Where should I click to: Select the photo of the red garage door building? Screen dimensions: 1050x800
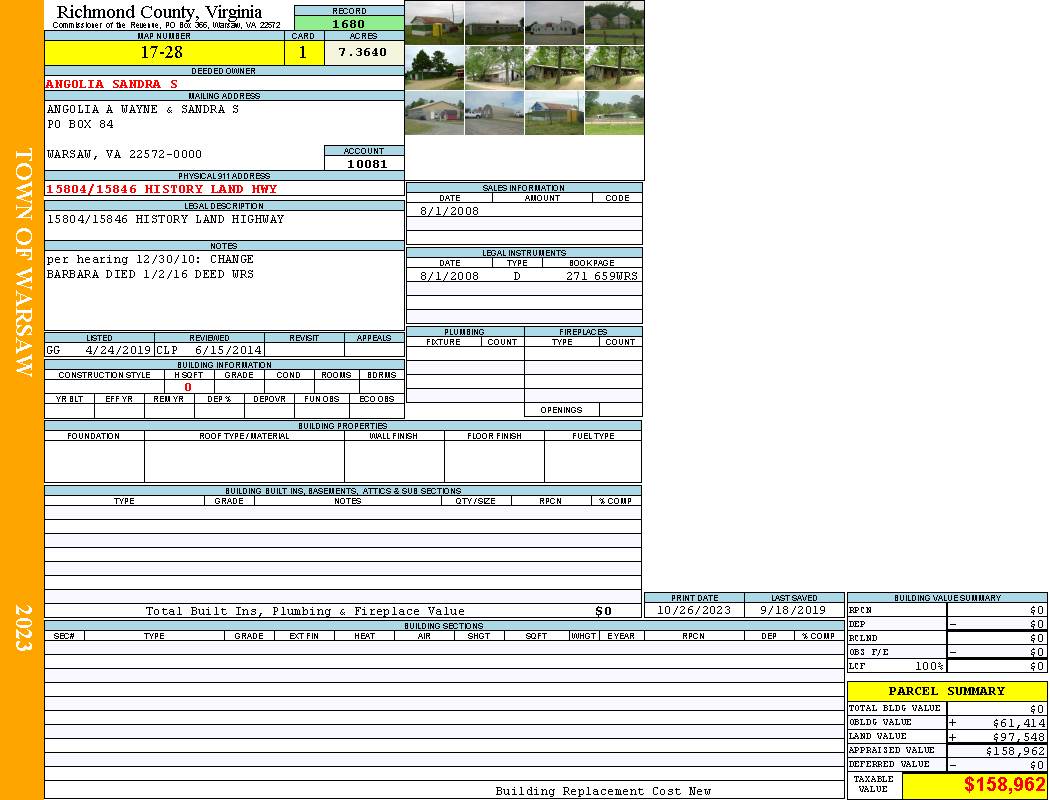tap(434, 113)
